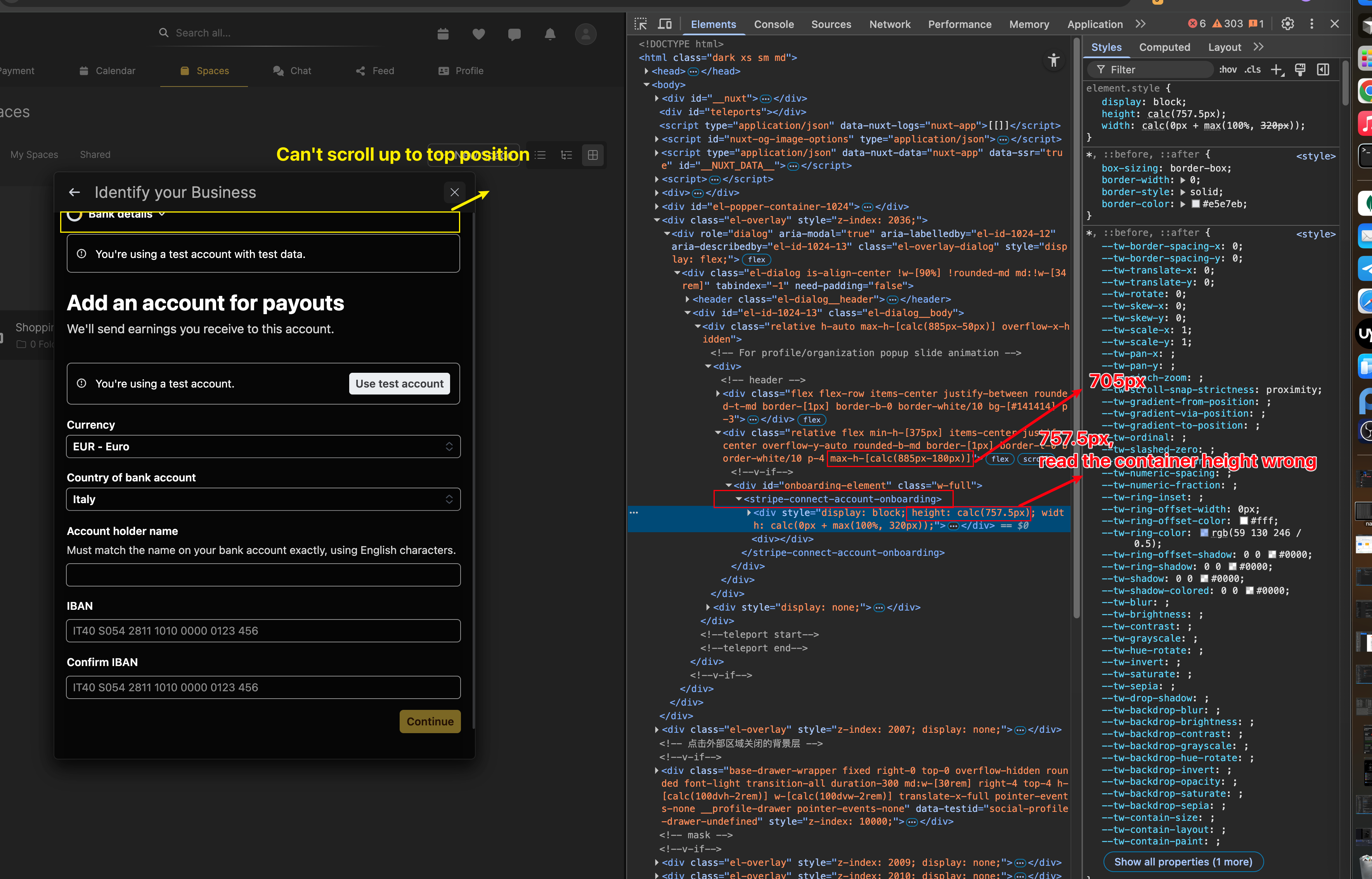Click the Styles Filter input

1150,70
